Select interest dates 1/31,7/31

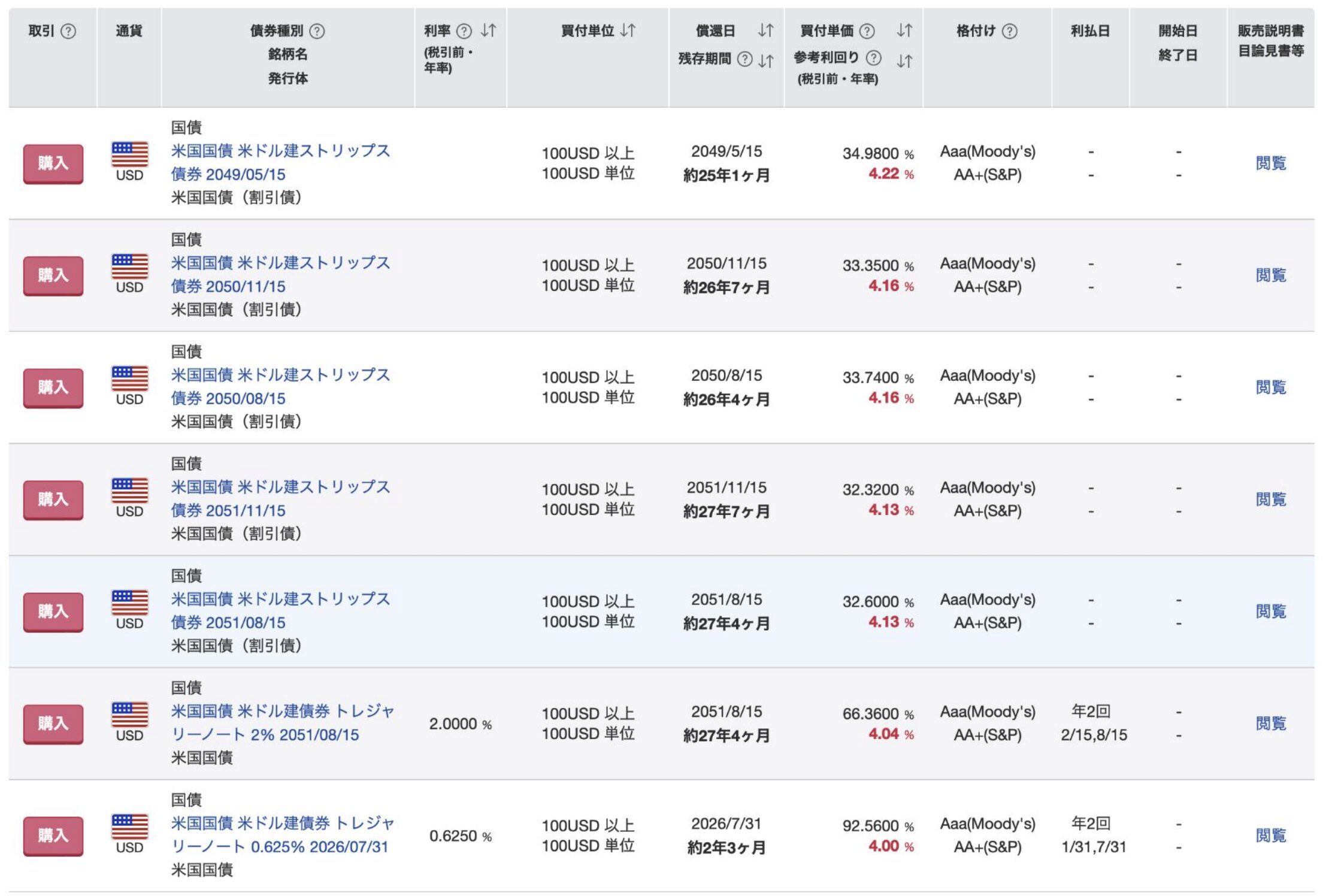pyautogui.click(x=1094, y=847)
